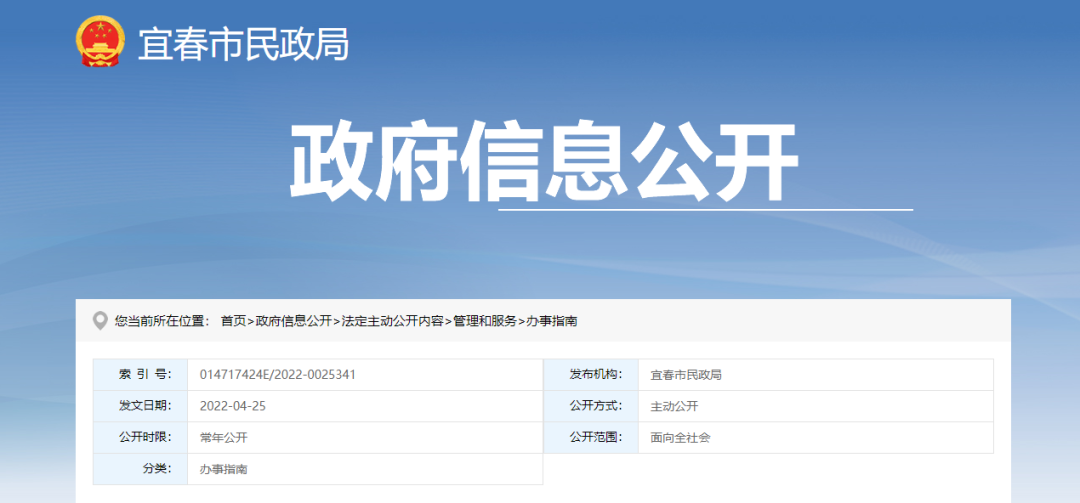Open 办事指南 breadcrumb link
The height and width of the screenshot is (503, 1080).
coord(552,321)
